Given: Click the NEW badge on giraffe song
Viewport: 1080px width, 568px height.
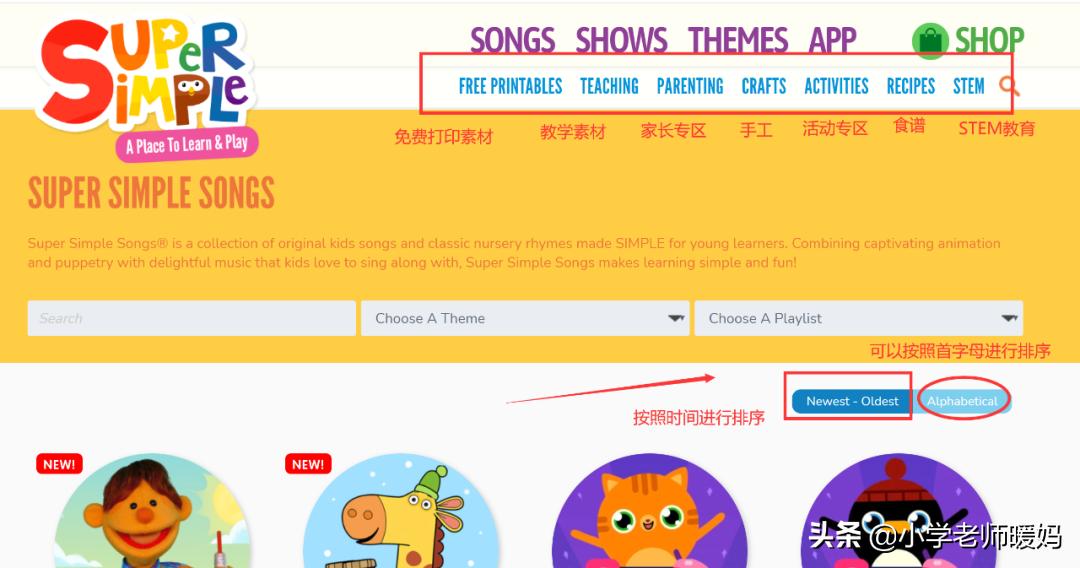Looking at the screenshot, I should tap(308, 464).
